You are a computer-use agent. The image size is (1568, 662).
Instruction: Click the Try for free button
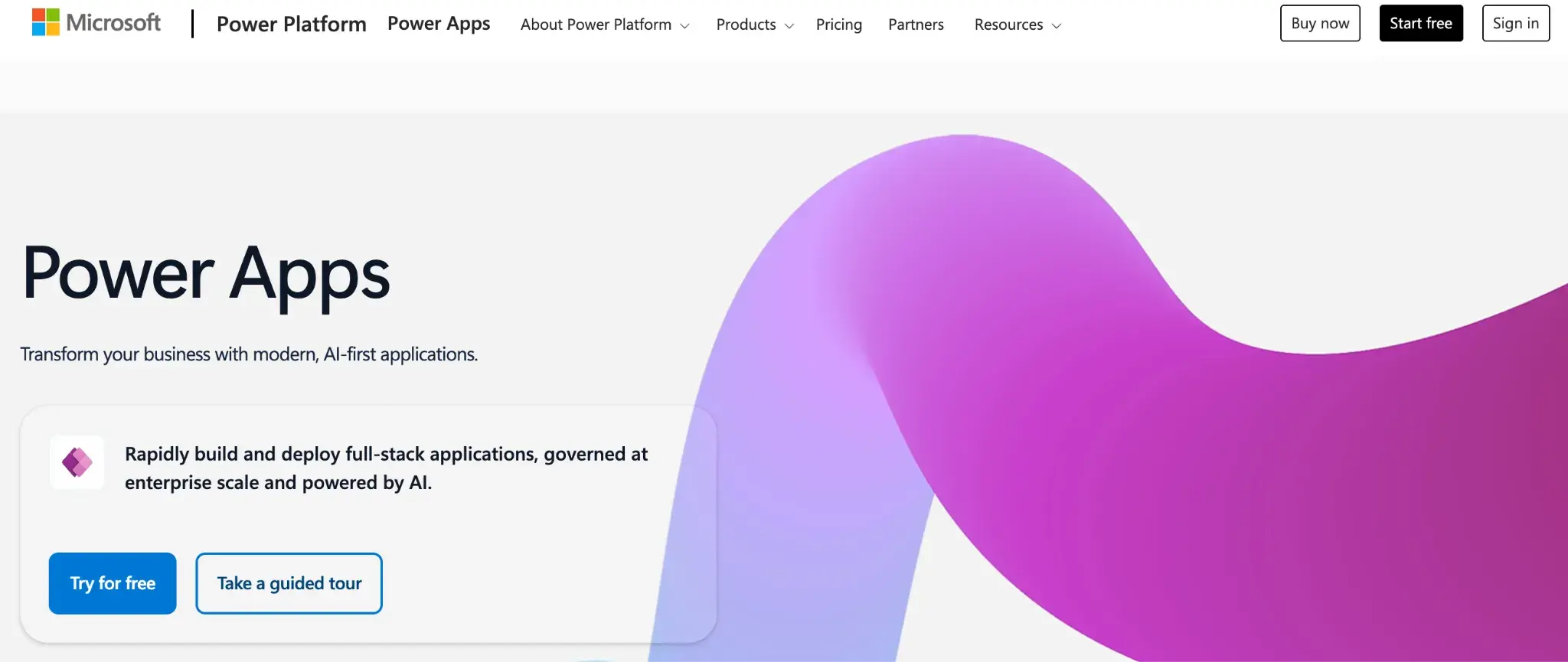(x=113, y=583)
